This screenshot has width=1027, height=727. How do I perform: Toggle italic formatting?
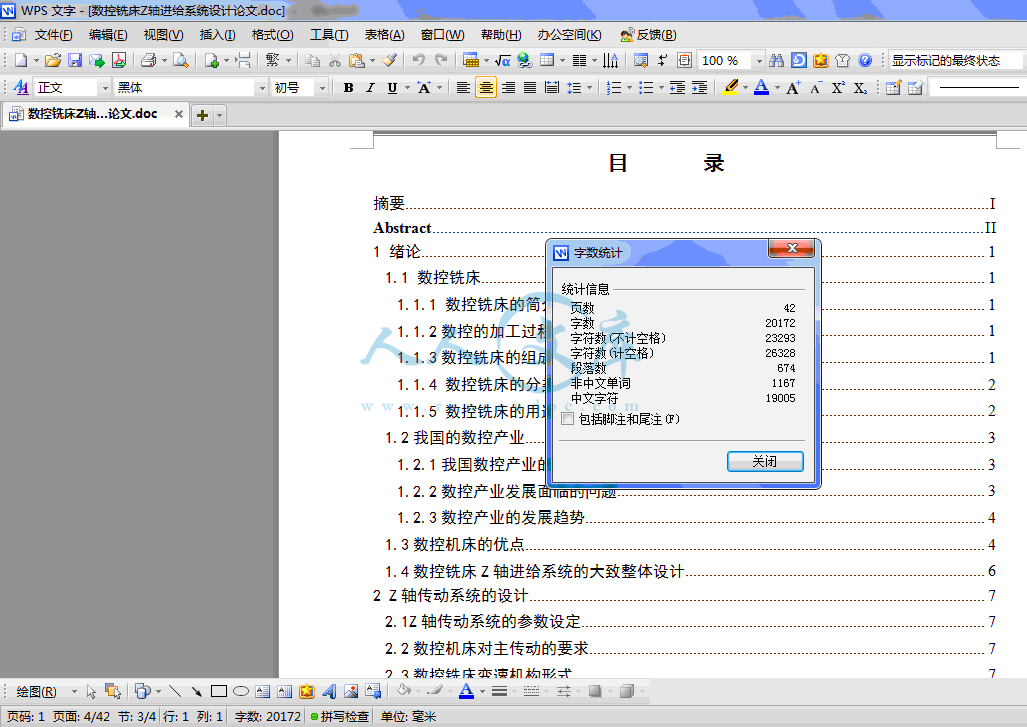(x=370, y=88)
